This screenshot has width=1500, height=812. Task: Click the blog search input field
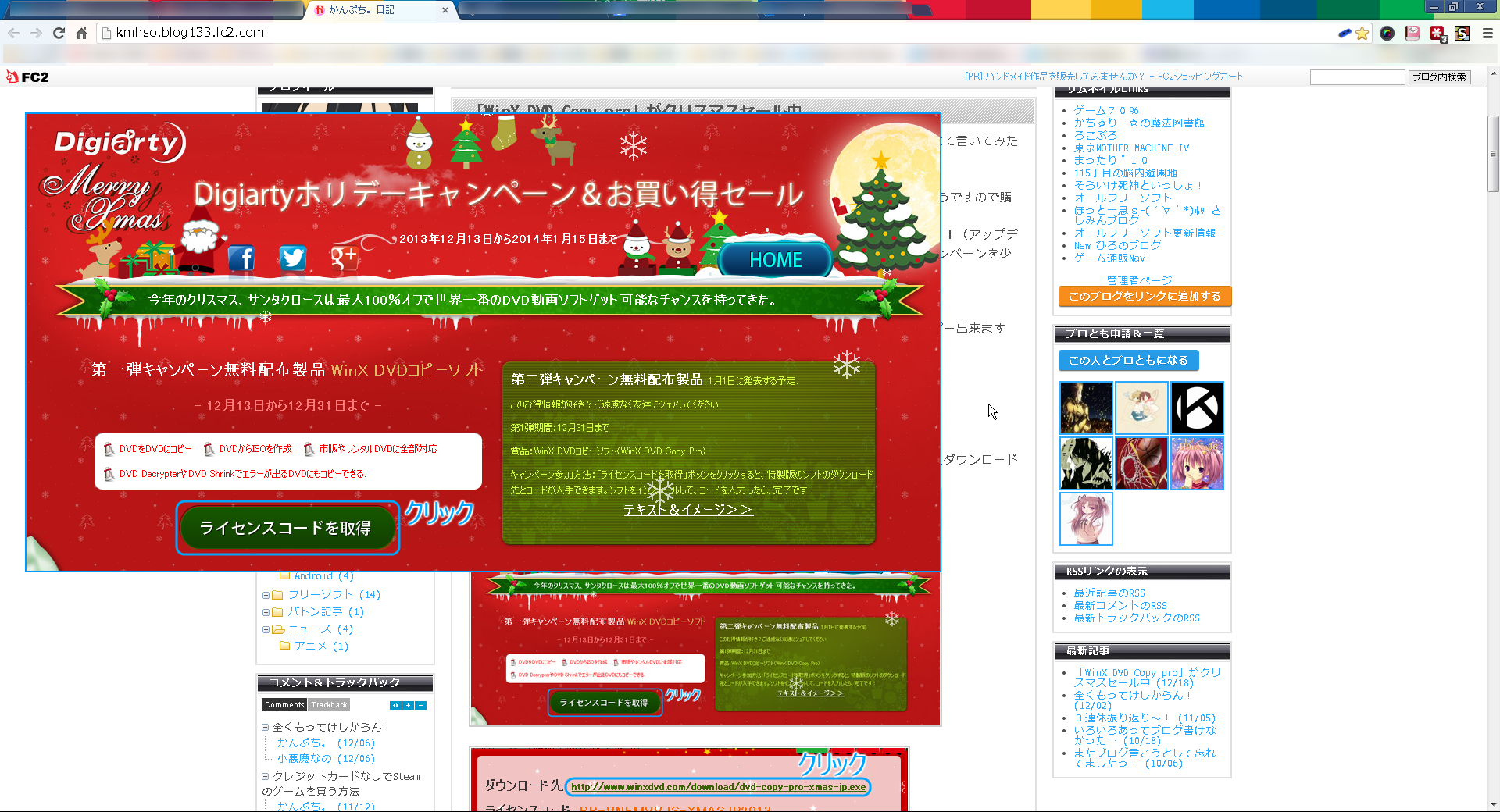click(1357, 77)
